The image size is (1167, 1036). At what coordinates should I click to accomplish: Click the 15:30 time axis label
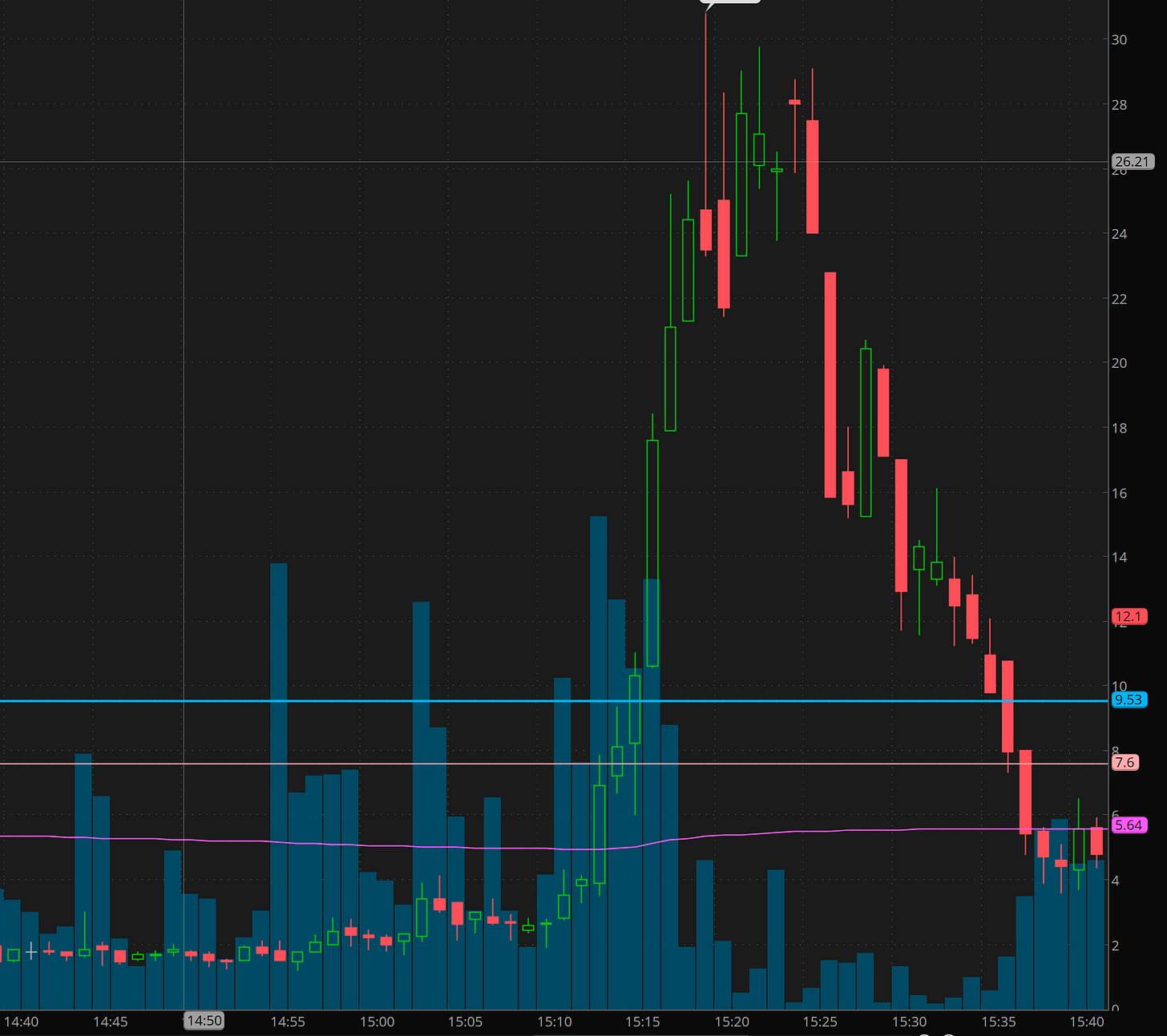click(x=909, y=1022)
